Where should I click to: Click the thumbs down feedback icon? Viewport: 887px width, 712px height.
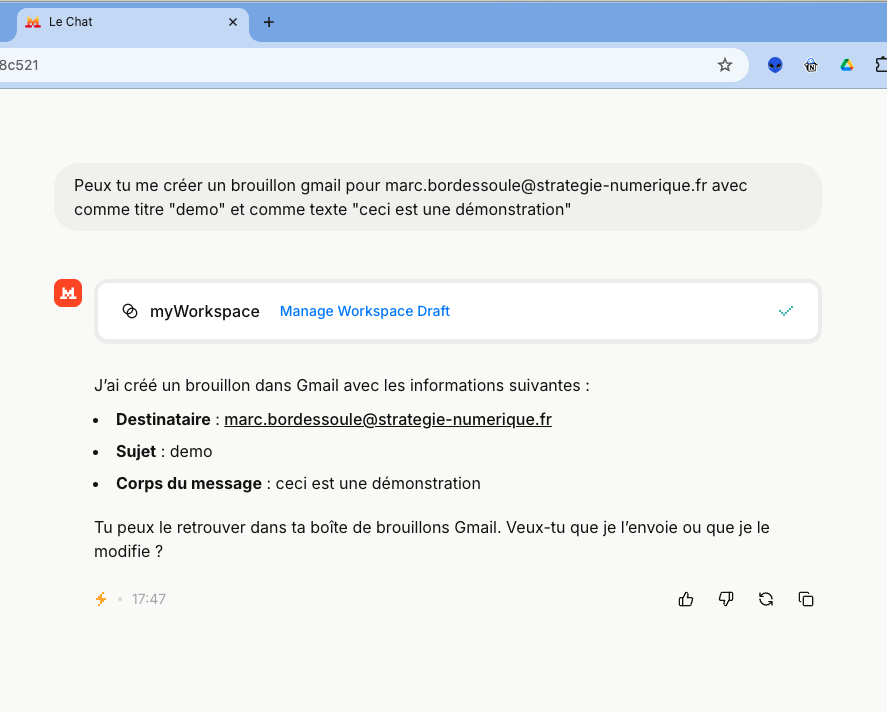click(726, 599)
